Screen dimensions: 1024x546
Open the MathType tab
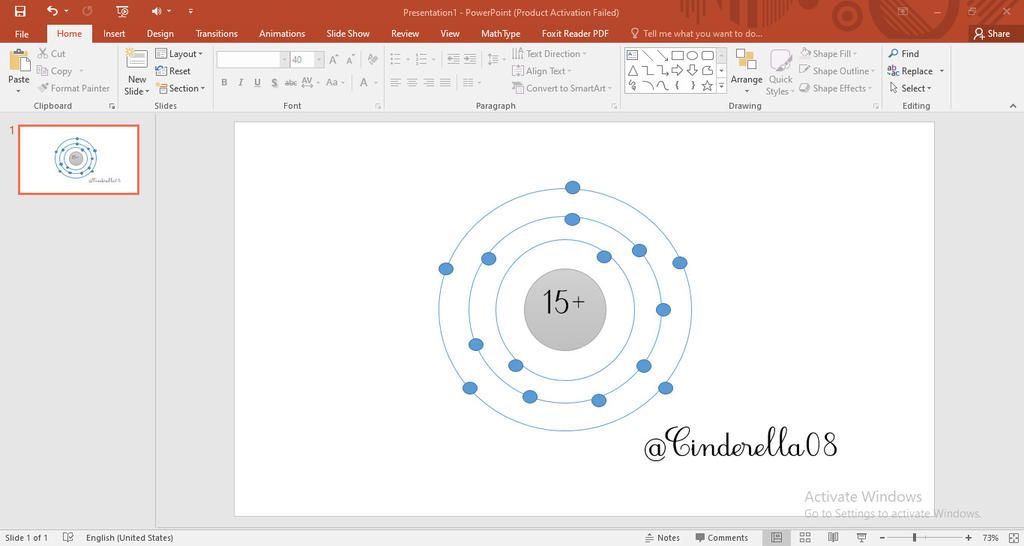[x=501, y=34]
